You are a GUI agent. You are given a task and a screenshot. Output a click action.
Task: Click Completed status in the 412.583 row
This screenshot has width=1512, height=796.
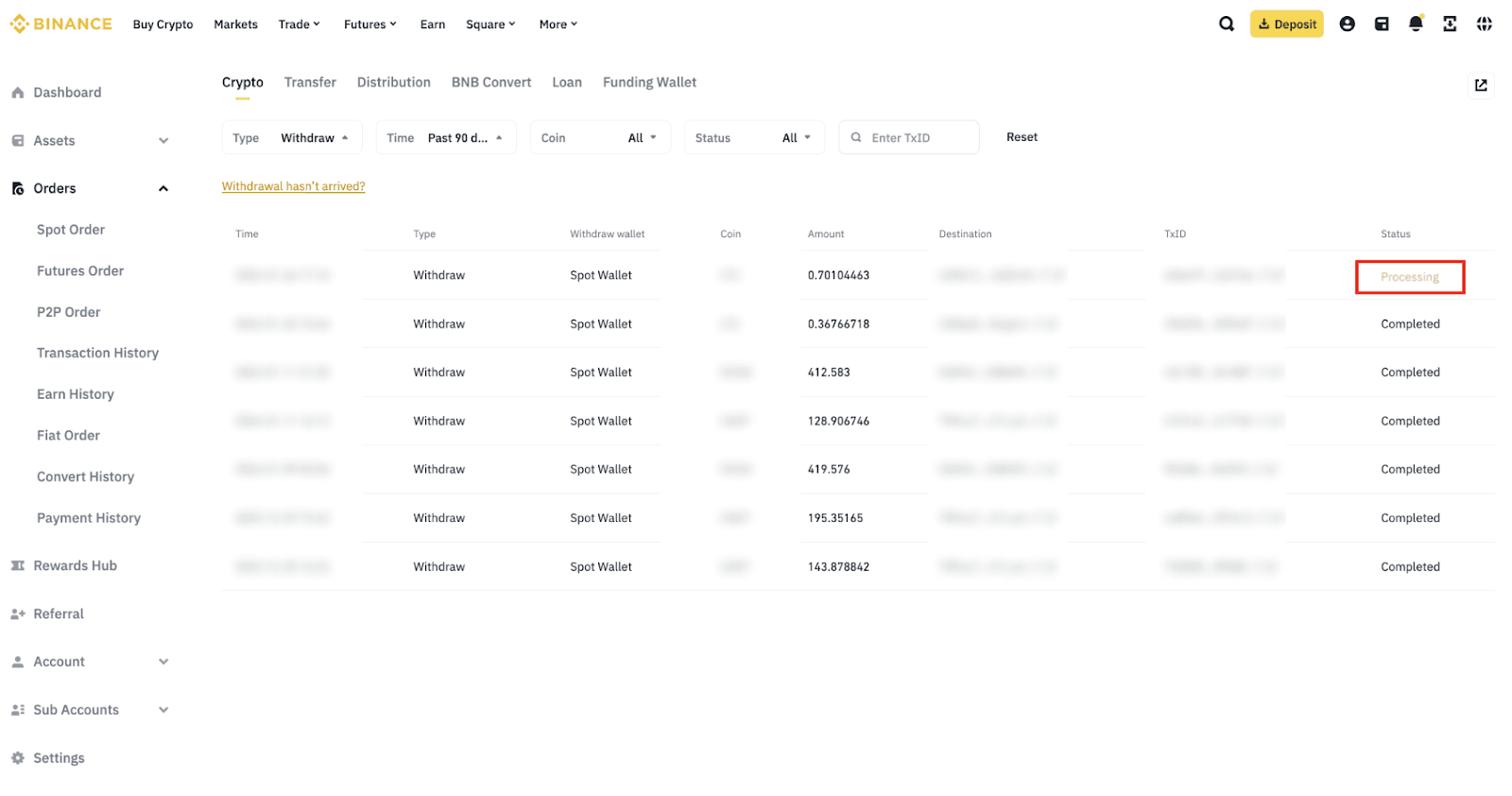[x=1410, y=372]
